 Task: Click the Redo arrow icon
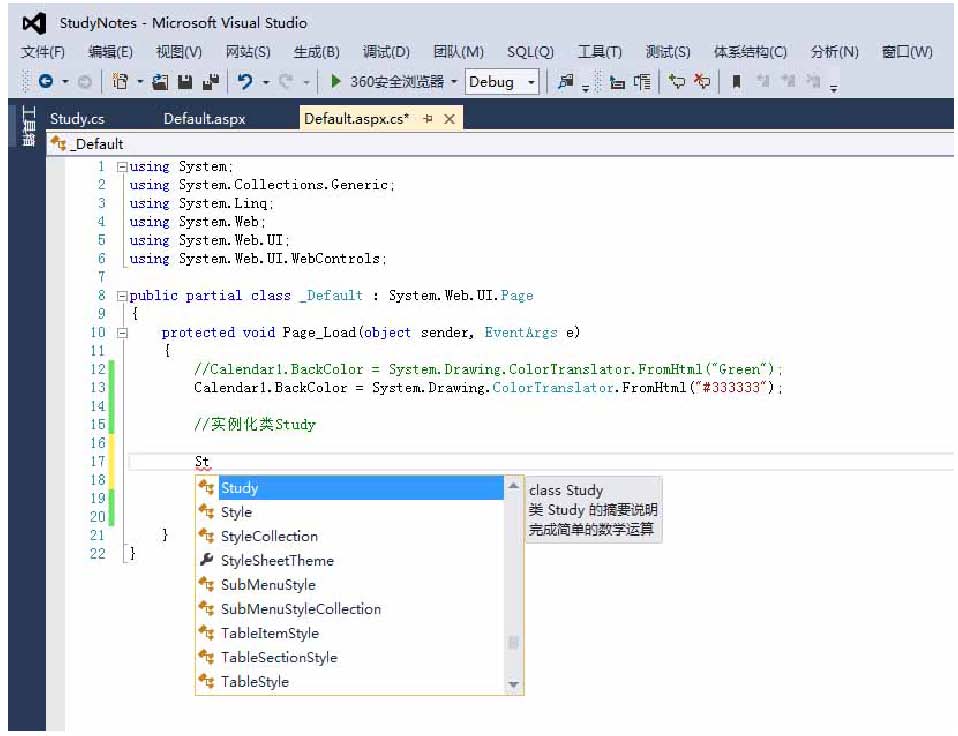pos(285,81)
